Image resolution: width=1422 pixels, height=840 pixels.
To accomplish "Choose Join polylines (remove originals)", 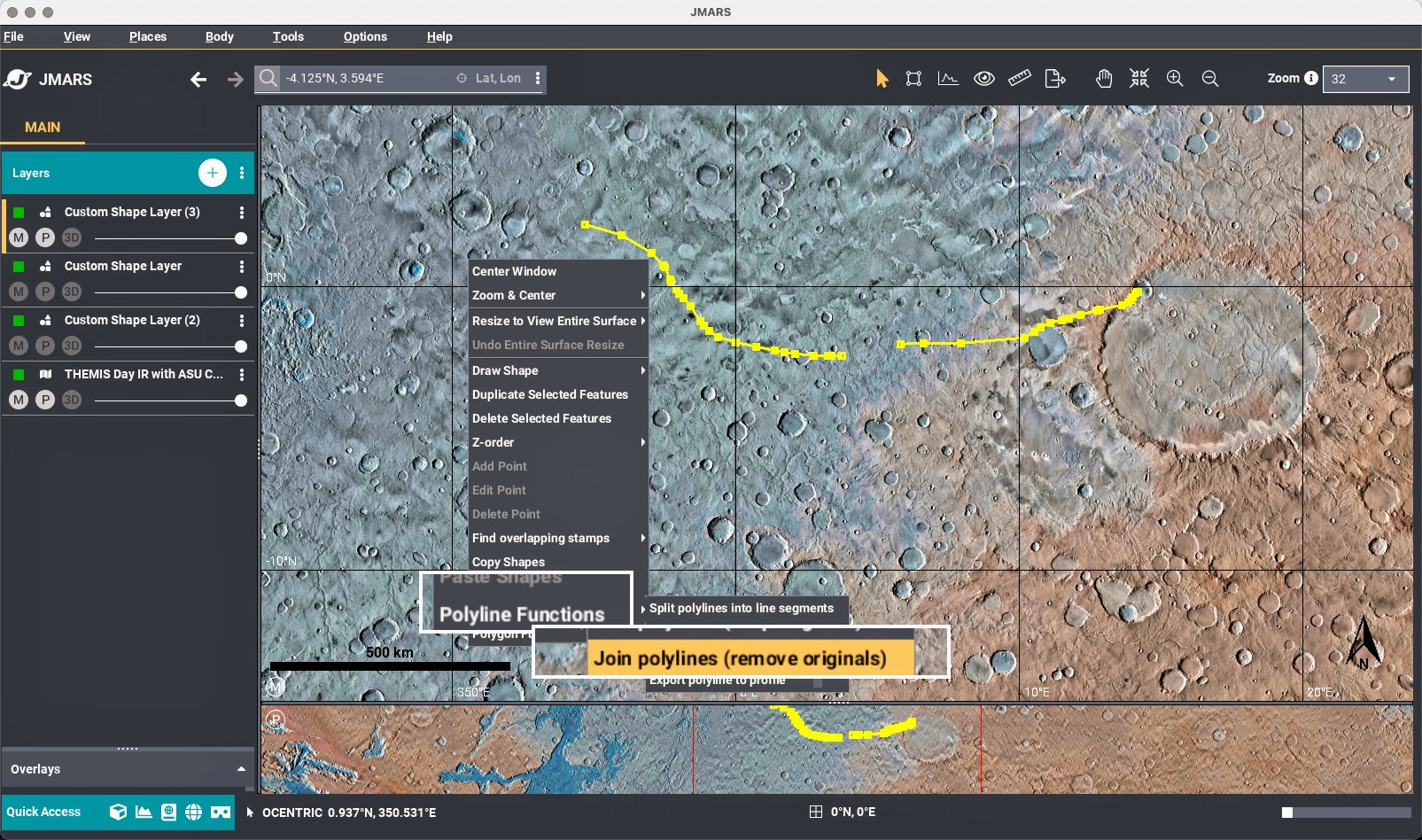I will (740, 658).
